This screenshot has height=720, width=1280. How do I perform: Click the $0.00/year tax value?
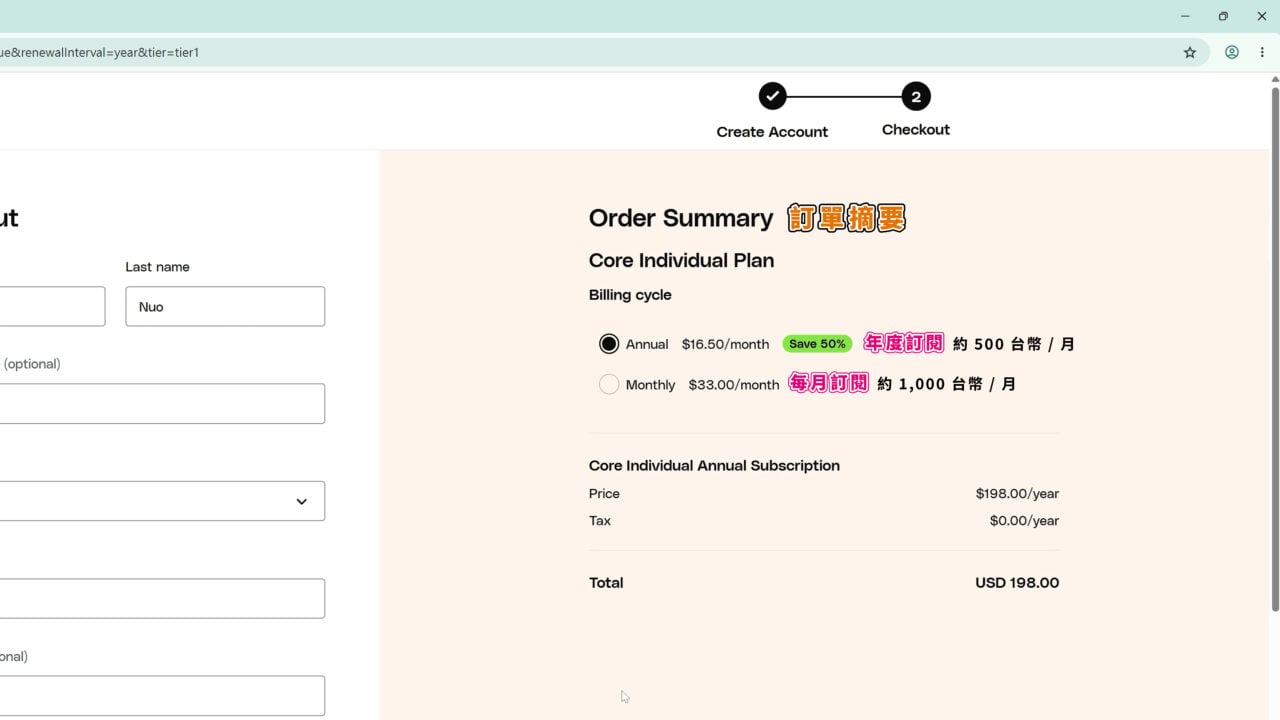pos(1024,520)
